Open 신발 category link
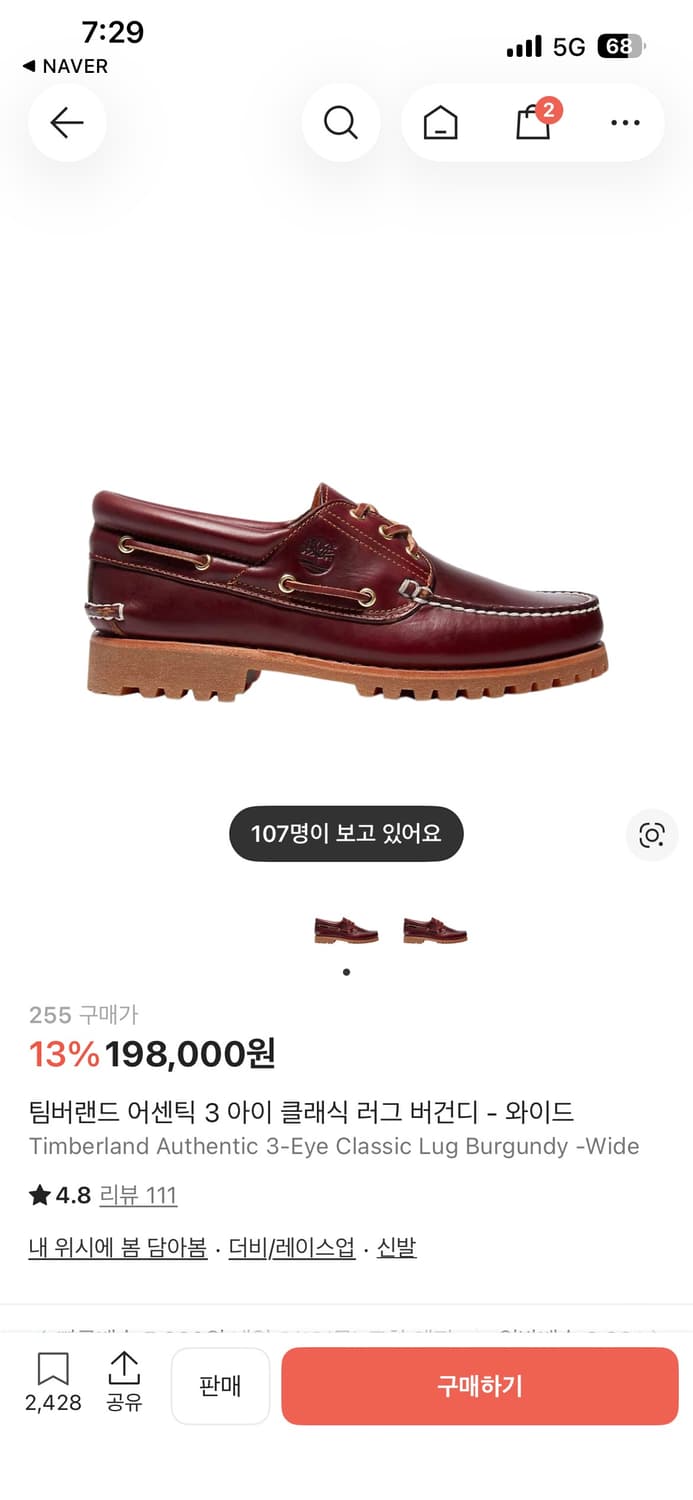 pyautogui.click(x=396, y=1248)
